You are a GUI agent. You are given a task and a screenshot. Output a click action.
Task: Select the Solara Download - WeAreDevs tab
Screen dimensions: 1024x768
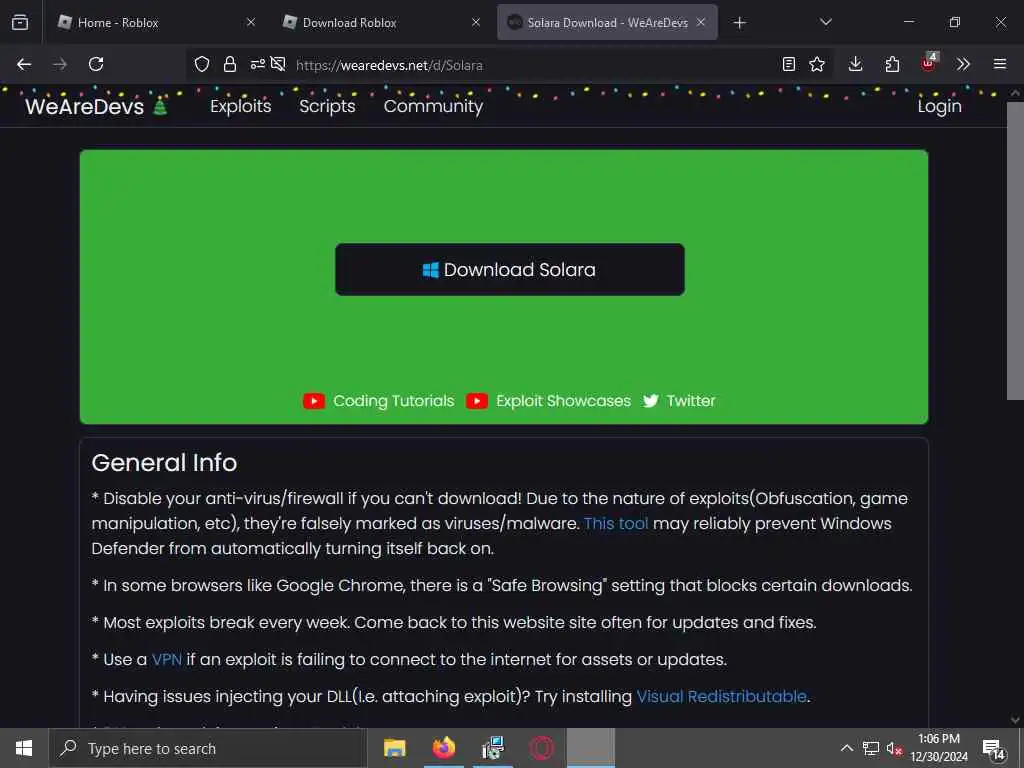click(607, 22)
